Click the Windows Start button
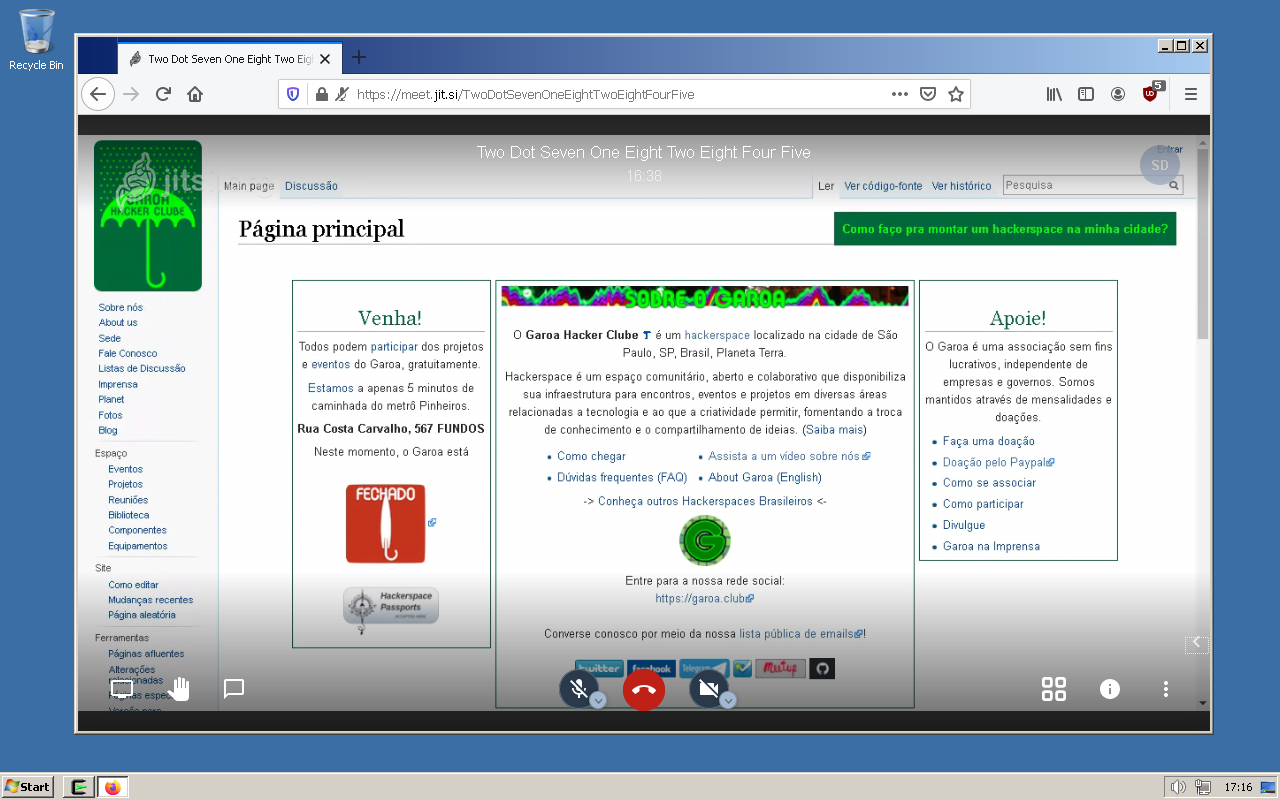 point(28,787)
